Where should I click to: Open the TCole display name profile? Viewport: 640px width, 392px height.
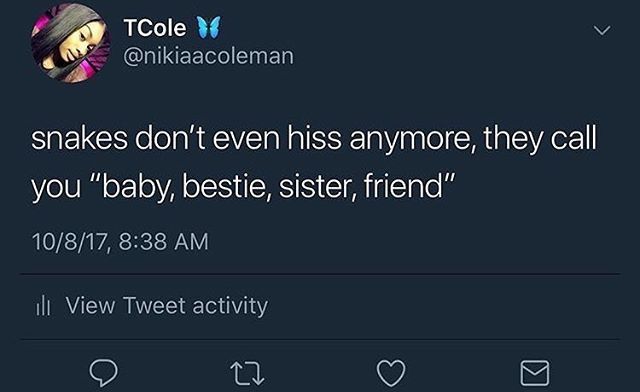click(155, 28)
